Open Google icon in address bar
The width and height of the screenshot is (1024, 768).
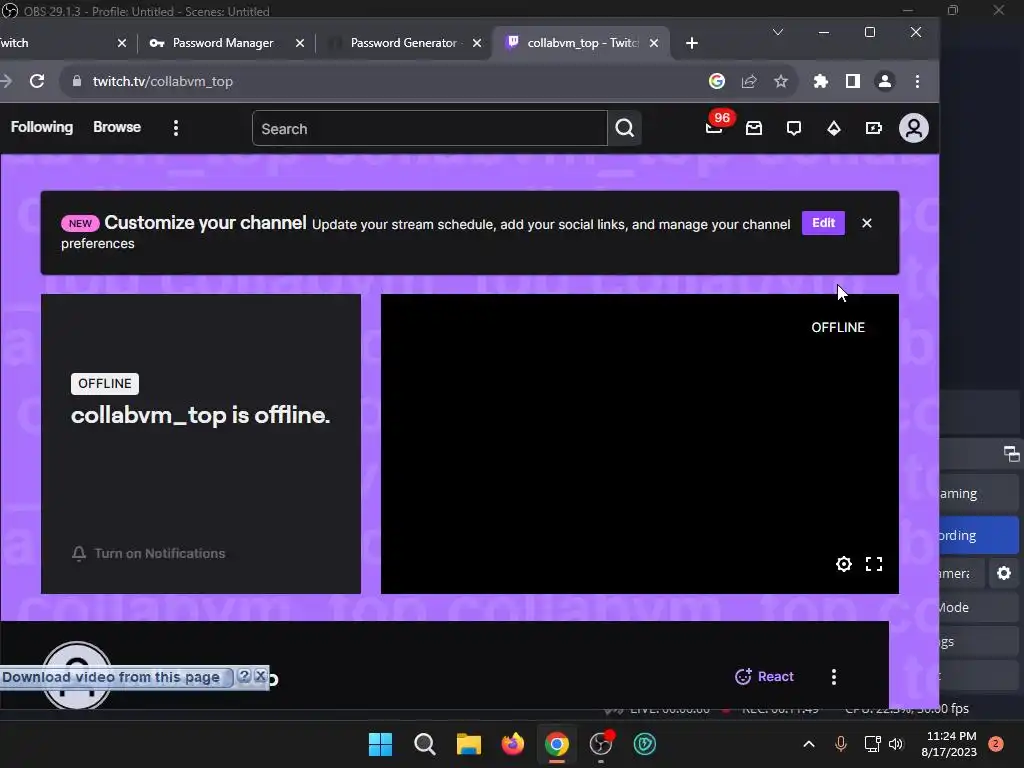716,81
